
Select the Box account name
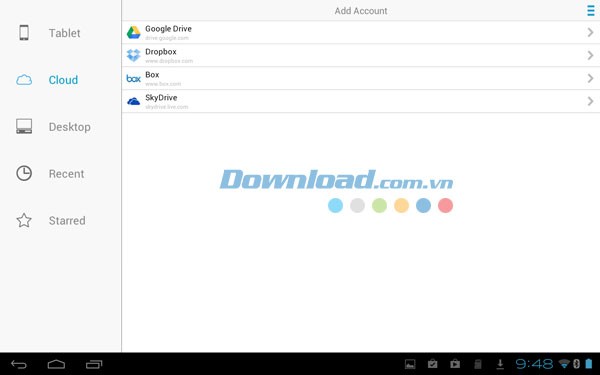[x=152, y=75]
